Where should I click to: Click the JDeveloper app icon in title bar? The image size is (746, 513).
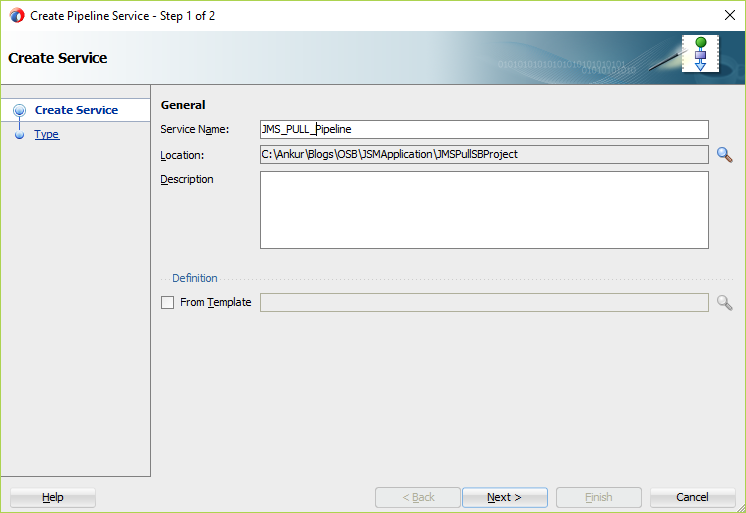pyautogui.click(x=17, y=16)
